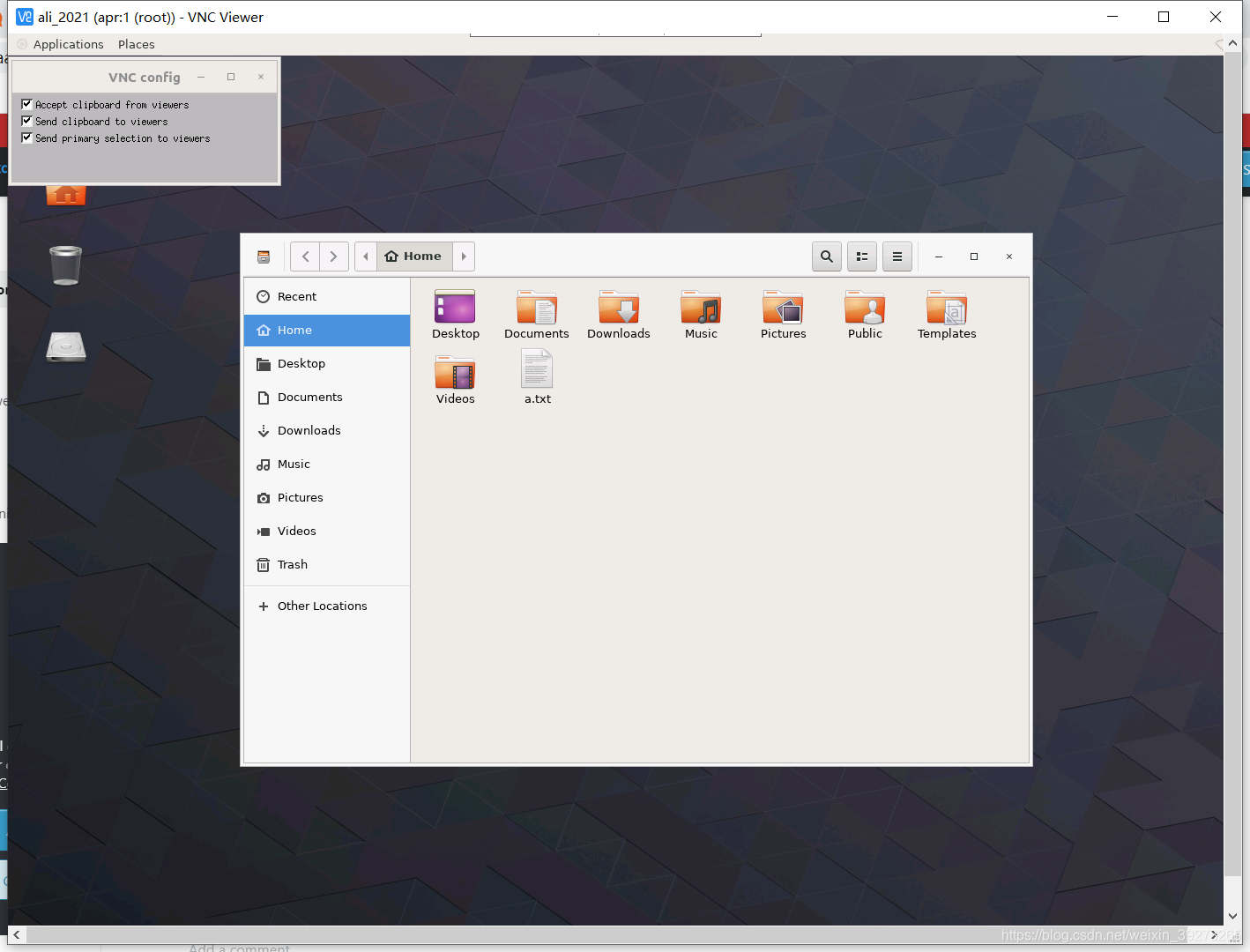Click the file manager search icon

coord(826,257)
